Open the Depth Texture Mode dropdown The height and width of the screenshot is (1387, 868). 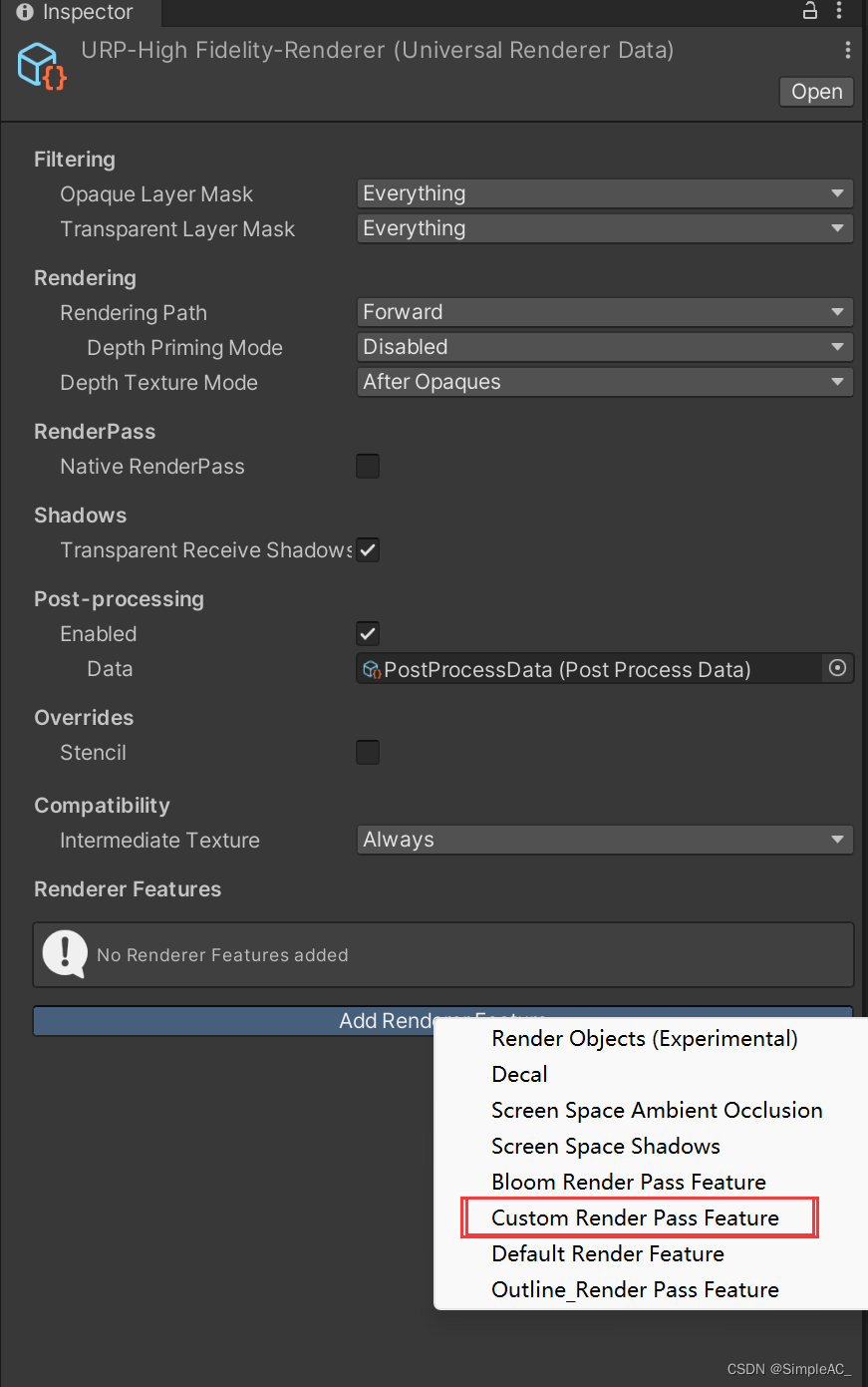(604, 381)
